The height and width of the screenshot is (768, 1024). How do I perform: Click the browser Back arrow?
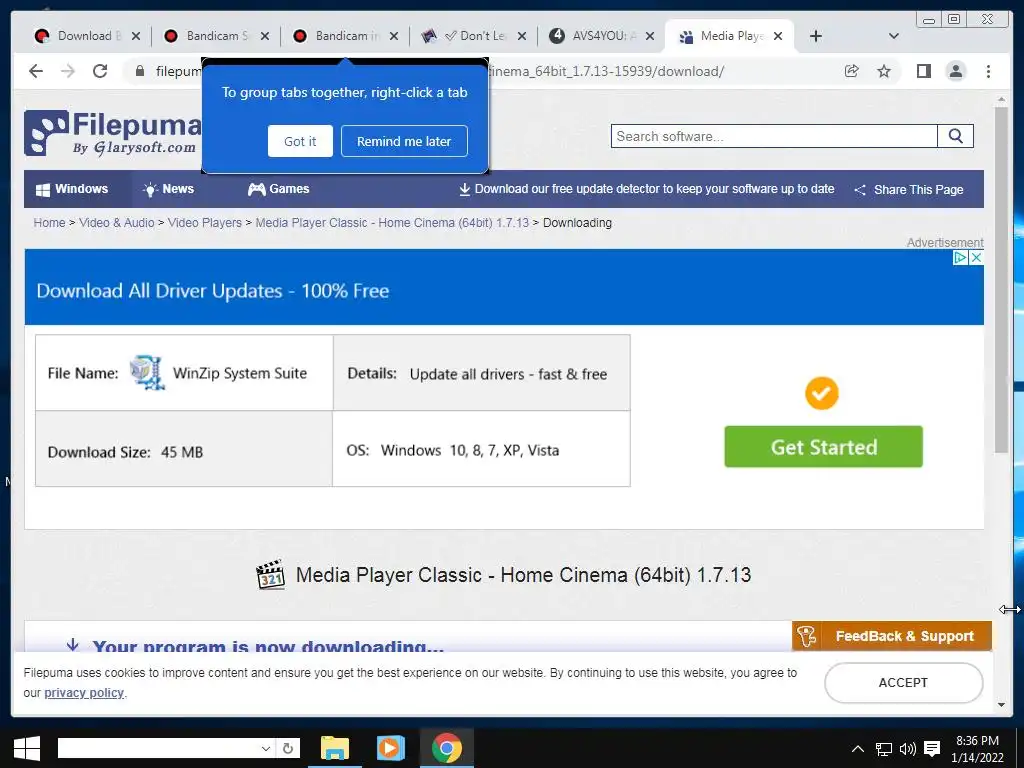click(x=36, y=71)
